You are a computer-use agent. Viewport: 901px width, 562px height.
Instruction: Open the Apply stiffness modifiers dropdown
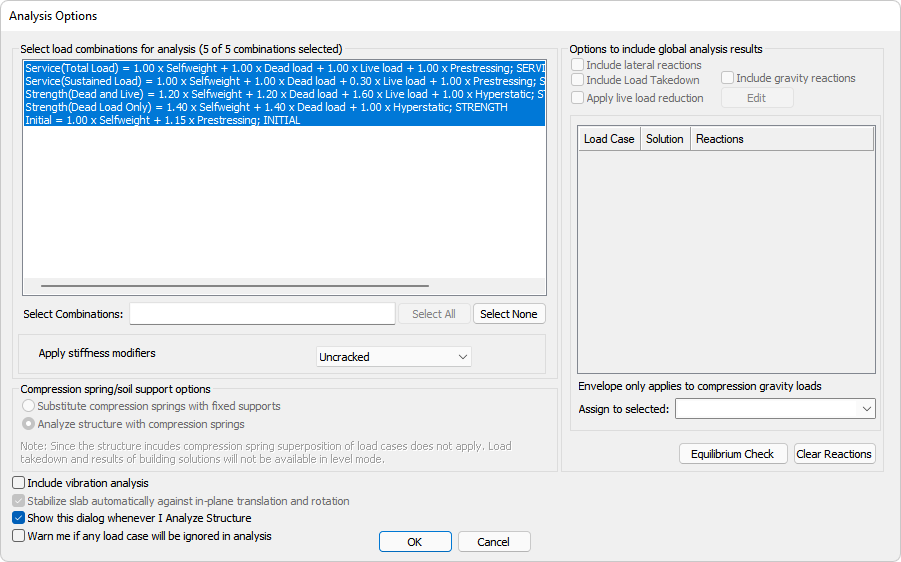(x=393, y=357)
